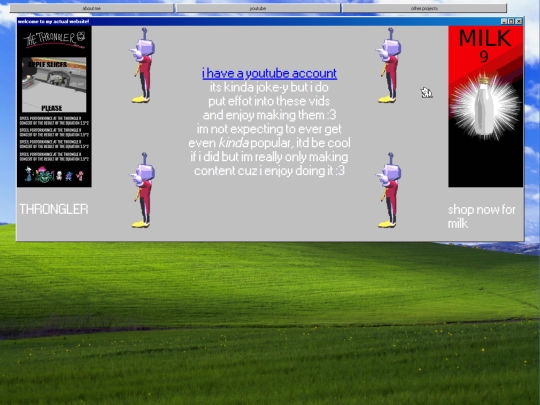Click the upper-left robot character figure
This screenshot has height=405, width=540.
(143, 65)
